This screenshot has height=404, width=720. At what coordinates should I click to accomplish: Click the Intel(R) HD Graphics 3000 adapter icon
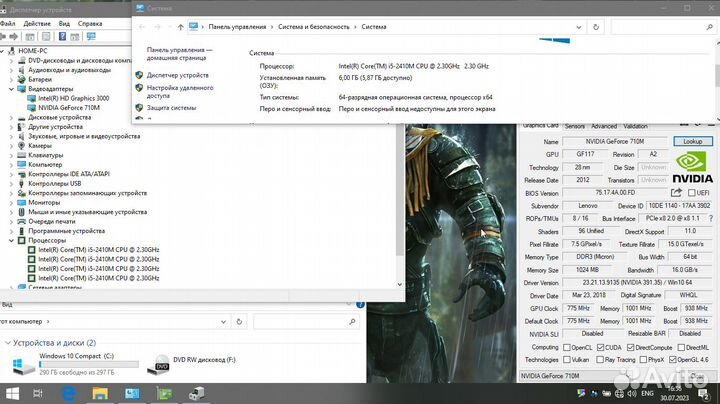point(32,98)
